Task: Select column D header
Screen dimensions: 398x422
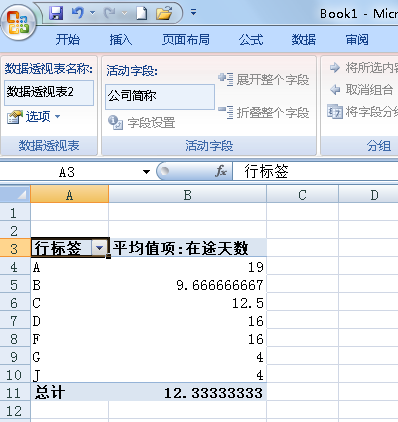Action: tap(368, 195)
